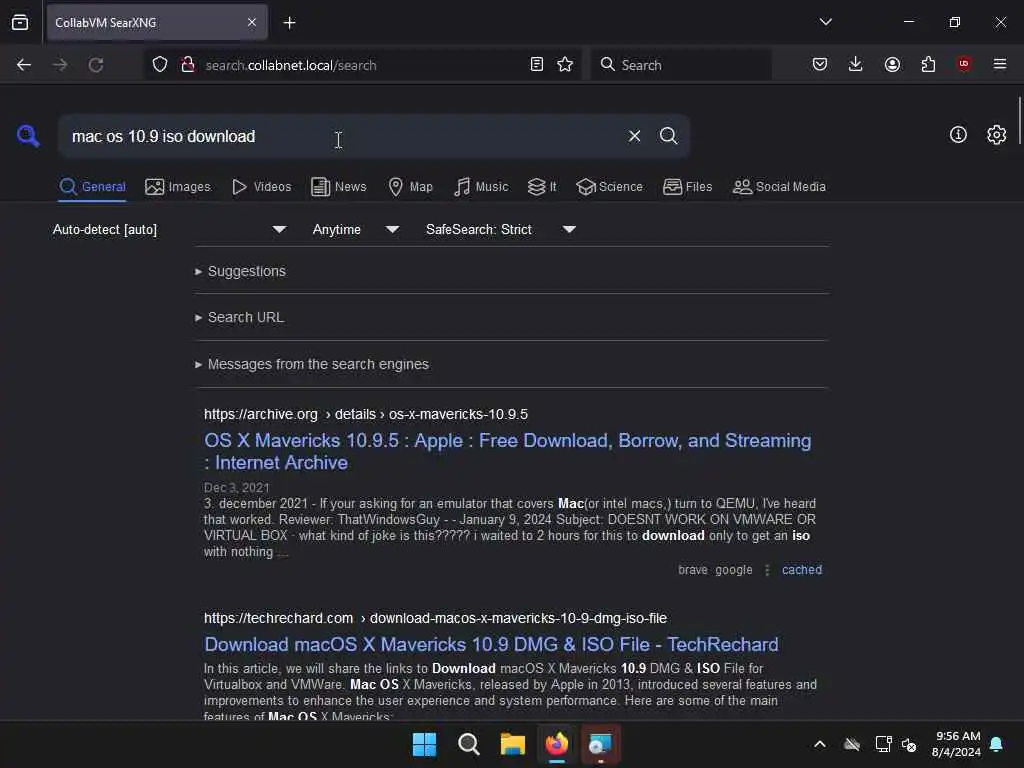Viewport: 1024px width, 768px height.
Task: Clear the search query with X
Action: tap(634, 136)
